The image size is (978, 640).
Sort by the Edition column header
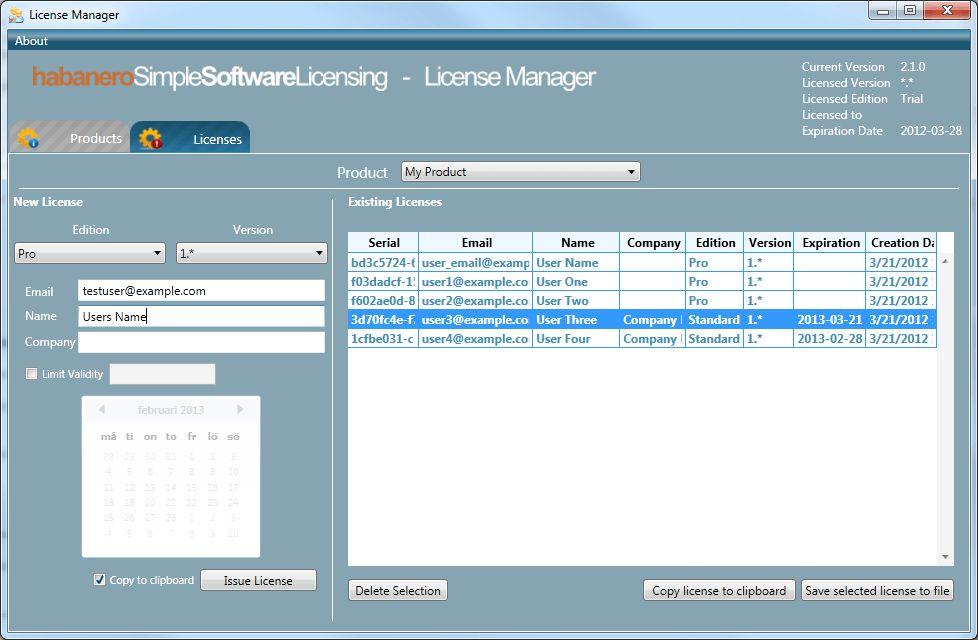pyautogui.click(x=715, y=243)
